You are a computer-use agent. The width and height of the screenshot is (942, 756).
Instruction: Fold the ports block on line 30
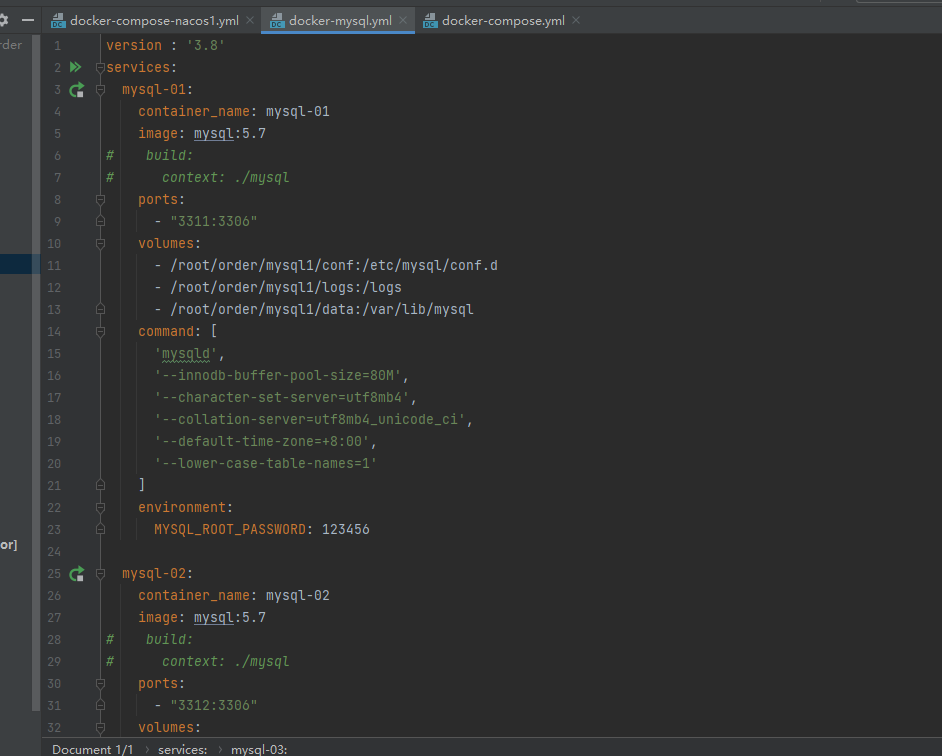point(100,684)
